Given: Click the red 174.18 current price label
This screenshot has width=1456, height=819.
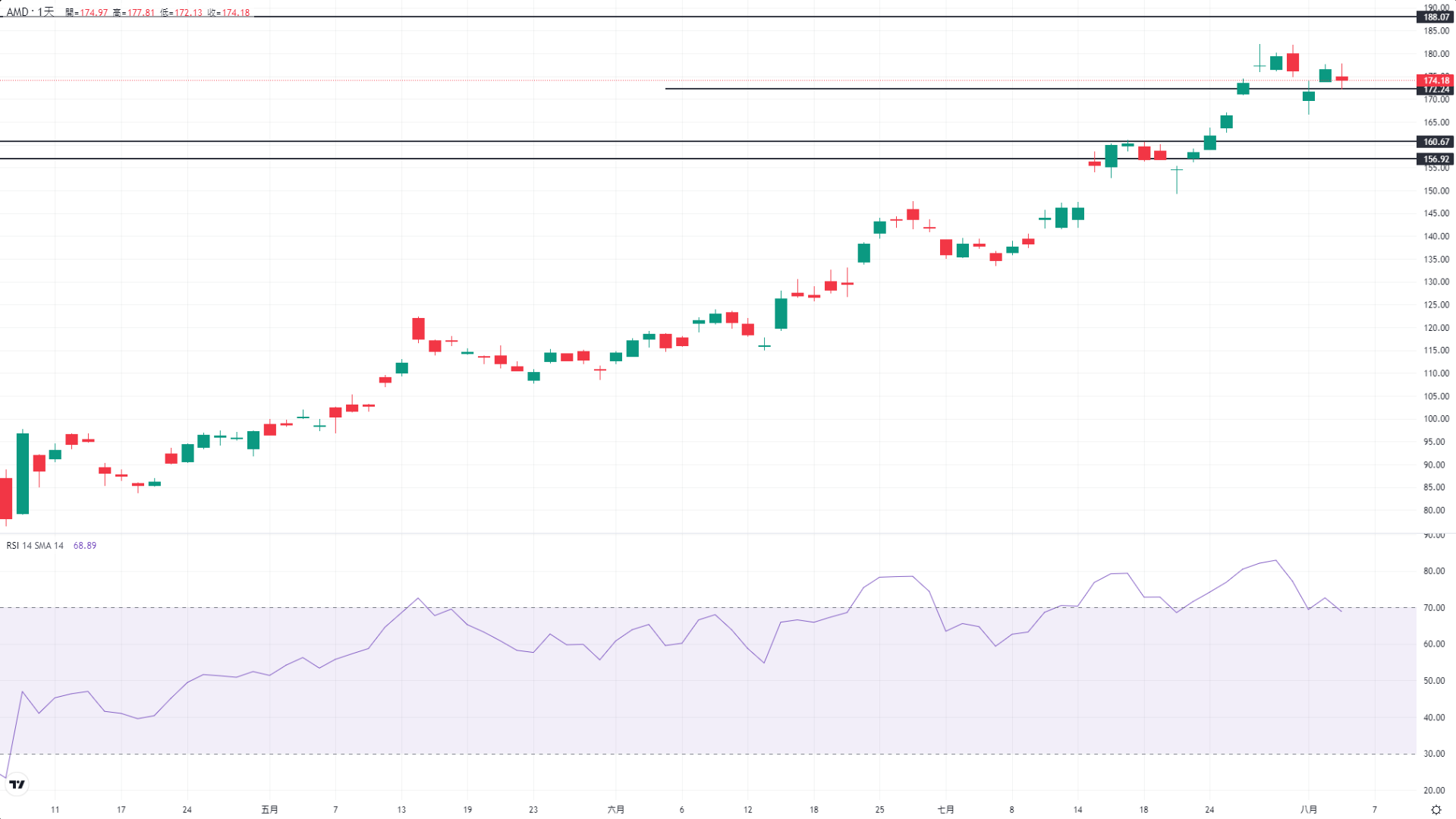Looking at the screenshot, I should (1436, 80).
